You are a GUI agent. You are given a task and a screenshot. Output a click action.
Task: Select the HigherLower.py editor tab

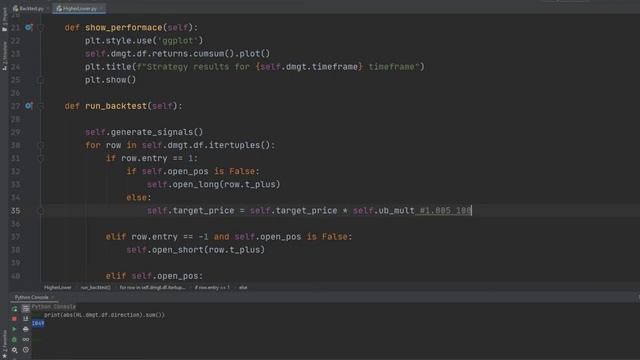[x=80, y=8]
